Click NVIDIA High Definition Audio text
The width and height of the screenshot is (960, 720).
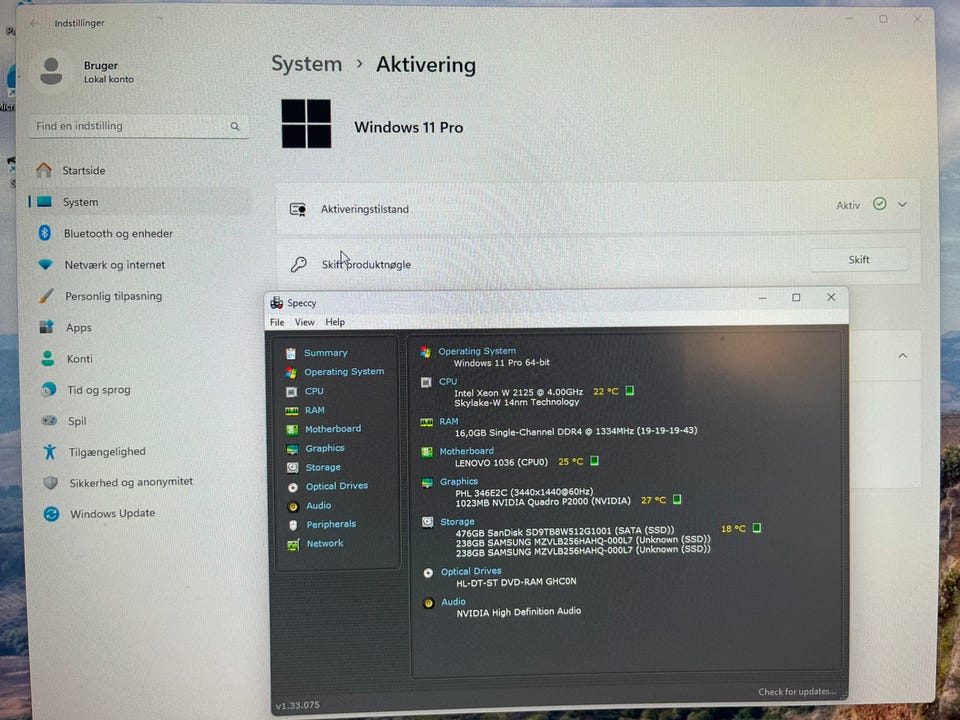point(519,612)
